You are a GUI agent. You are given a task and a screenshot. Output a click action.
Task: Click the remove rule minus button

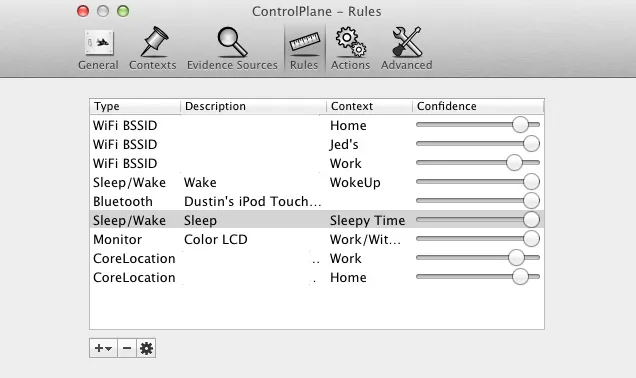pyautogui.click(x=127, y=348)
